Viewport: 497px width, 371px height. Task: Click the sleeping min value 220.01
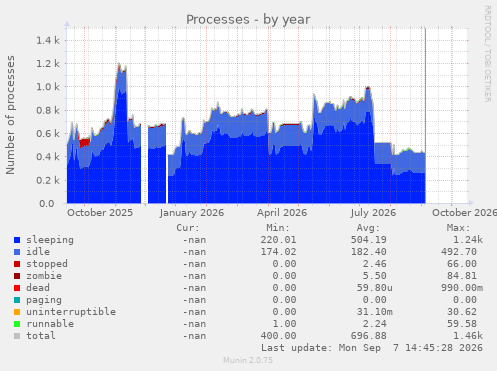pos(278,240)
